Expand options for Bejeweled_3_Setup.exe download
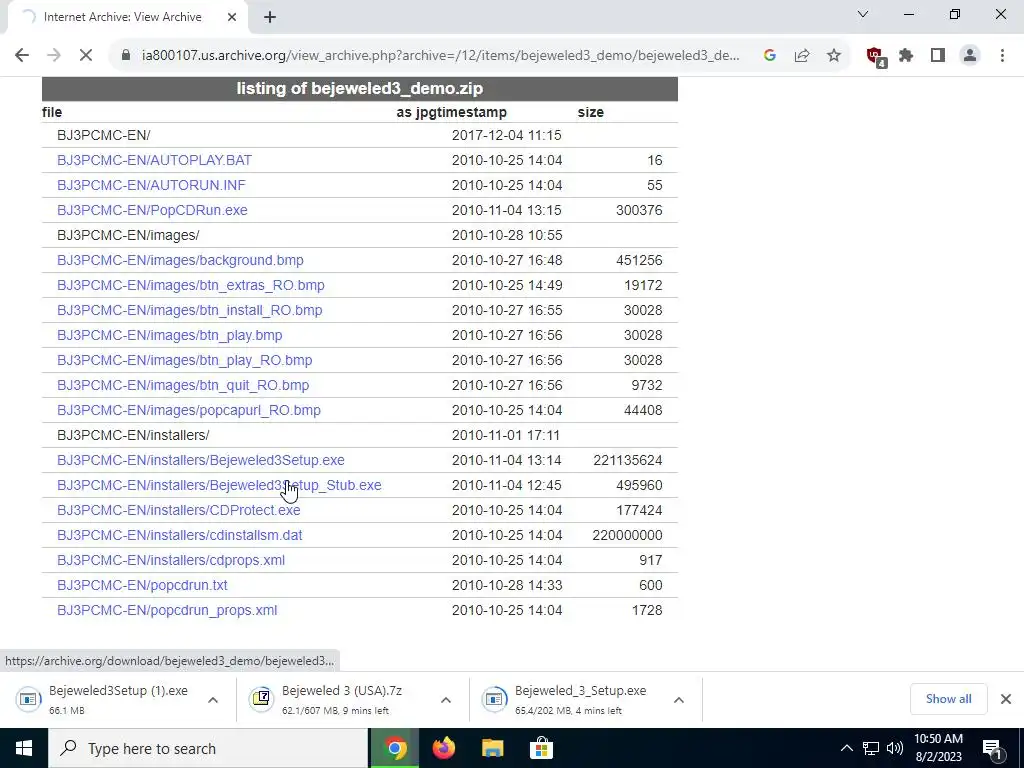Screen dimensions: 1024x768 click(679, 699)
